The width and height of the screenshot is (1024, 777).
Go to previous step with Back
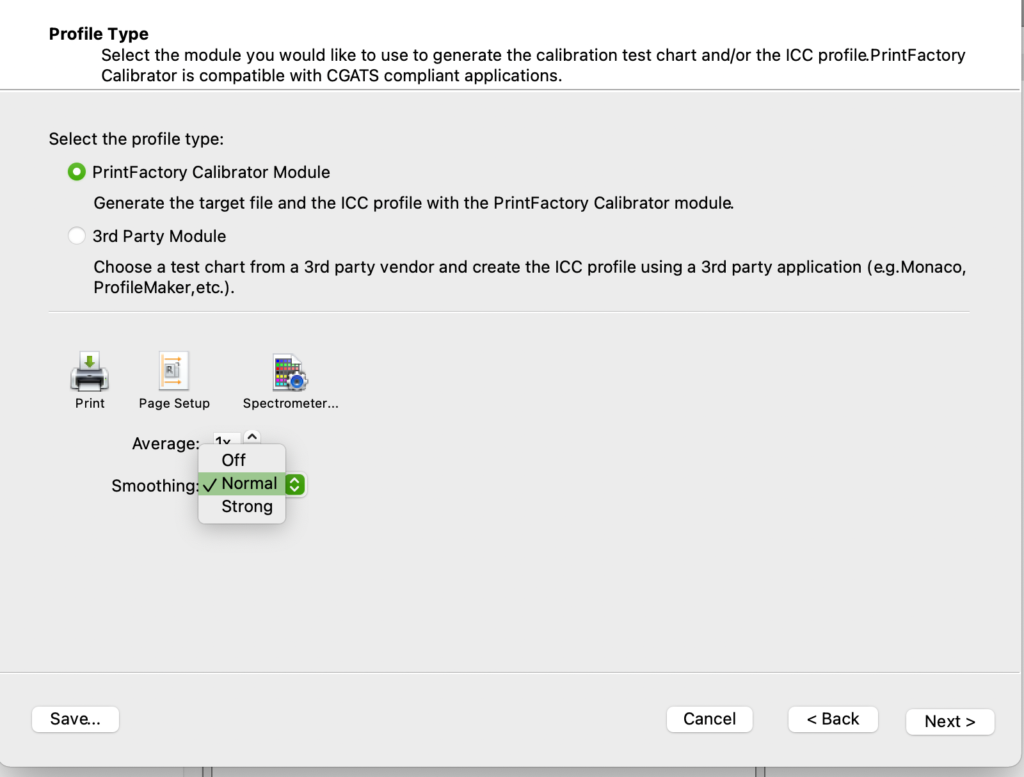point(833,719)
